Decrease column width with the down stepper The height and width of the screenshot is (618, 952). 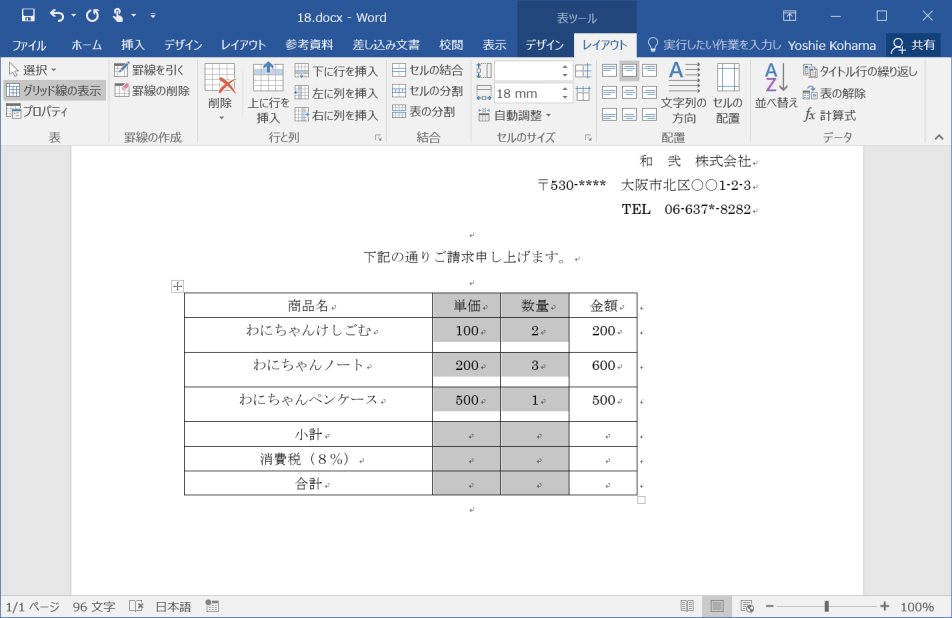pyautogui.click(x=565, y=98)
